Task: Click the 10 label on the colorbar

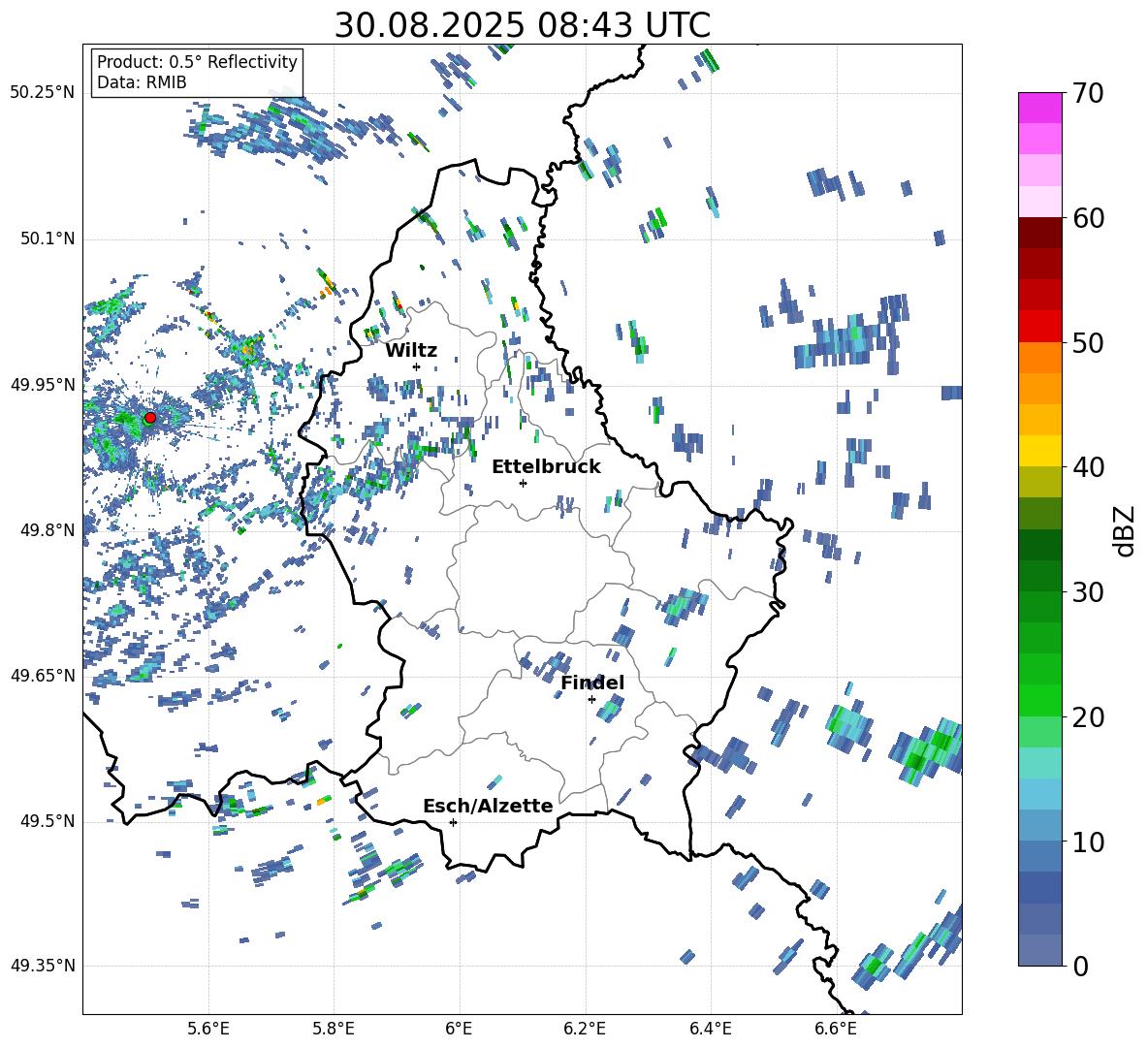Action: tap(1087, 842)
